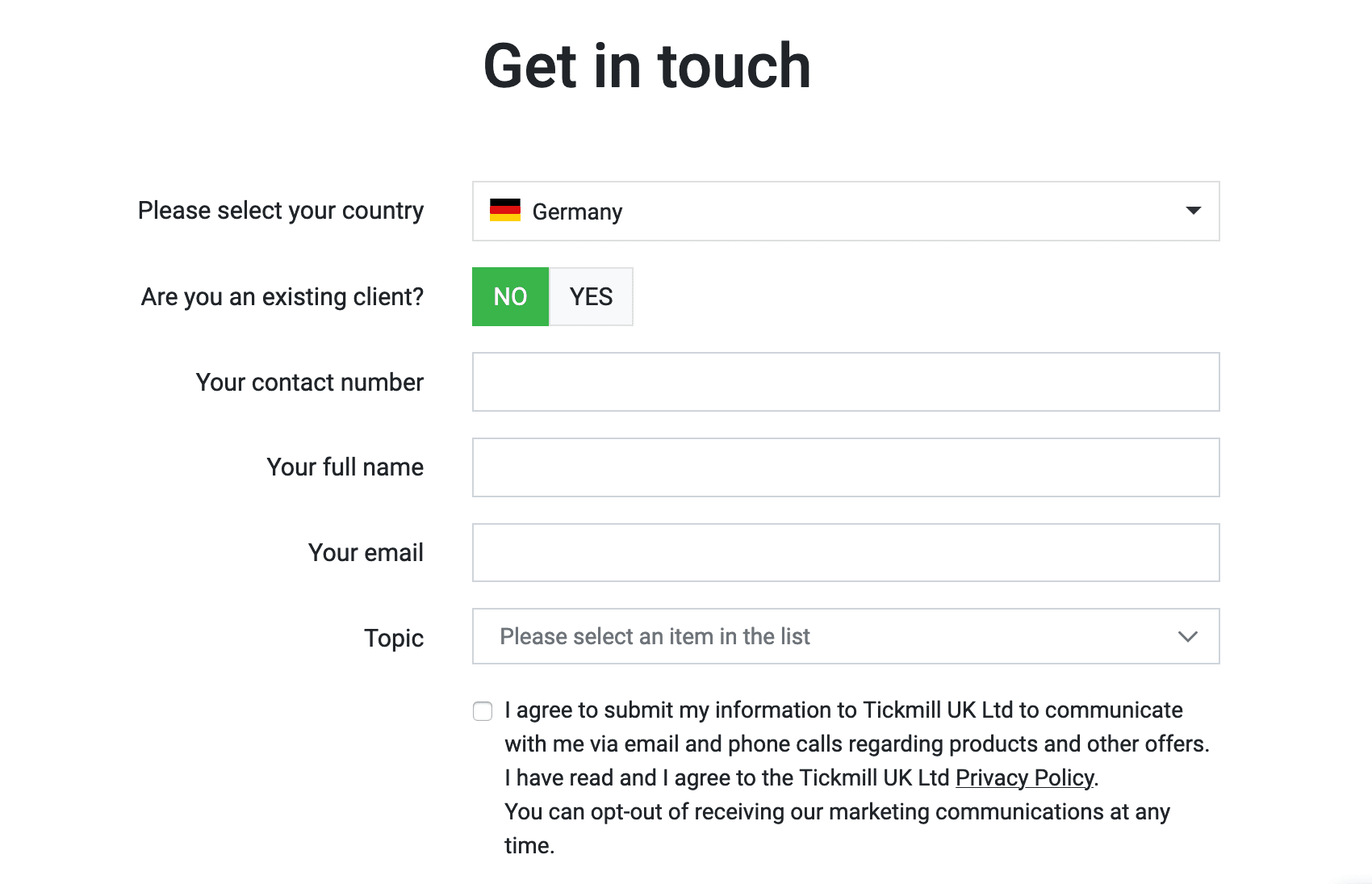Open the Privacy Policy link

tap(1024, 778)
